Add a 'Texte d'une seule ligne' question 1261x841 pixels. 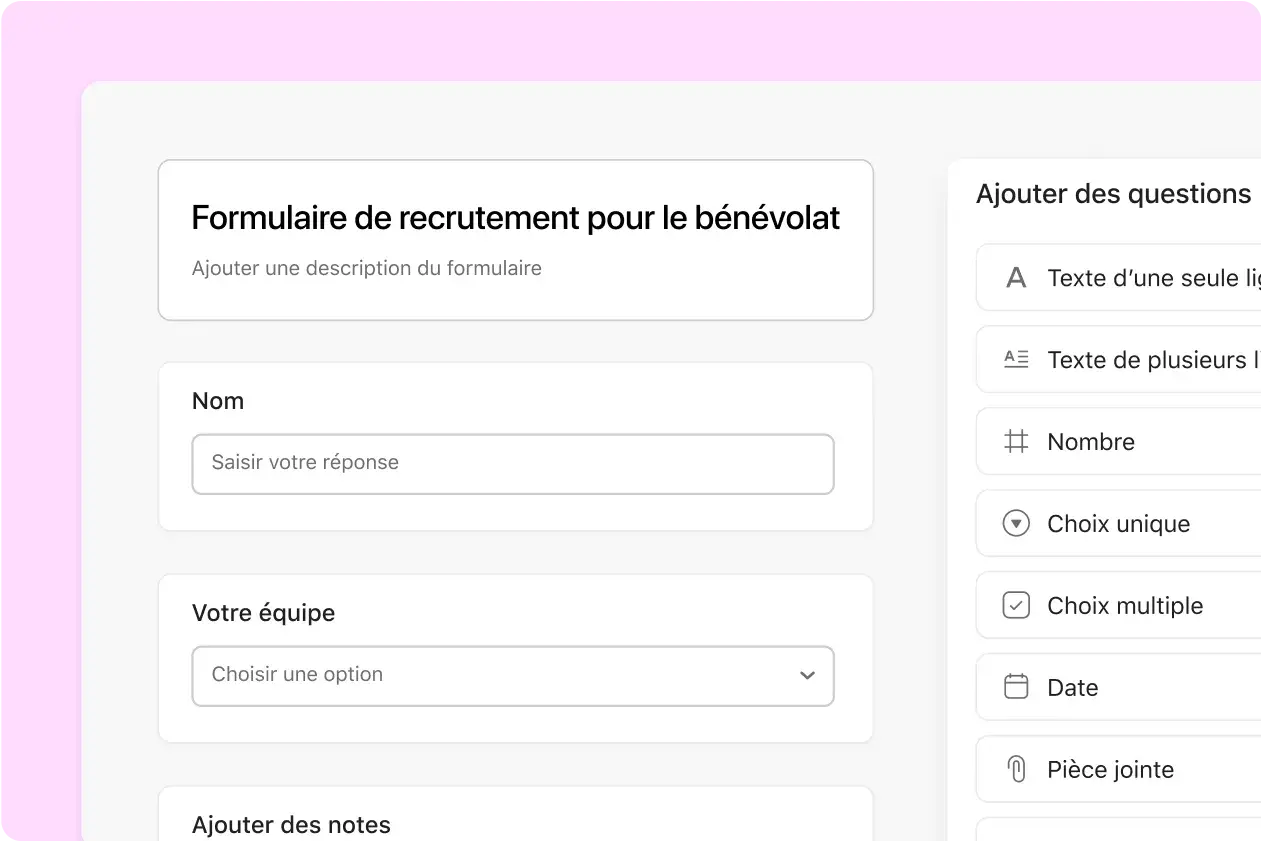pos(1118,278)
